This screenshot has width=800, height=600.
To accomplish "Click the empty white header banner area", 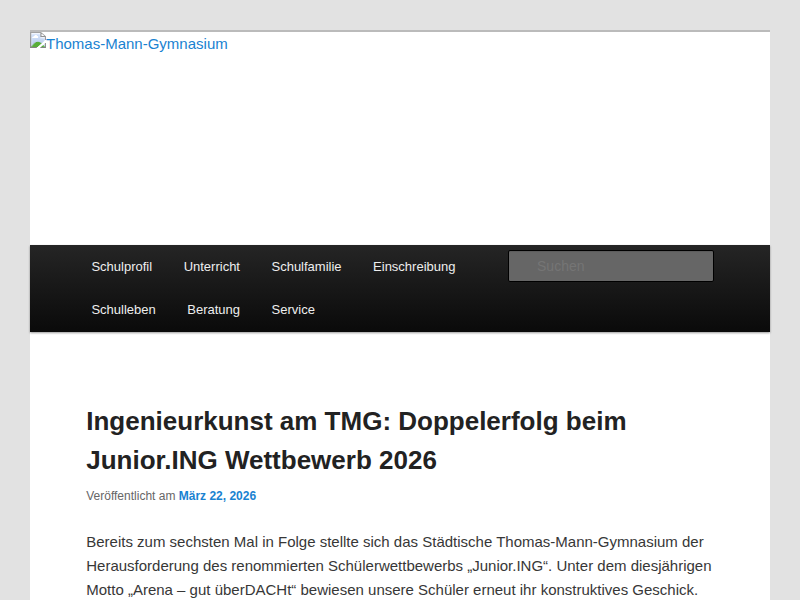I will pos(400,150).
